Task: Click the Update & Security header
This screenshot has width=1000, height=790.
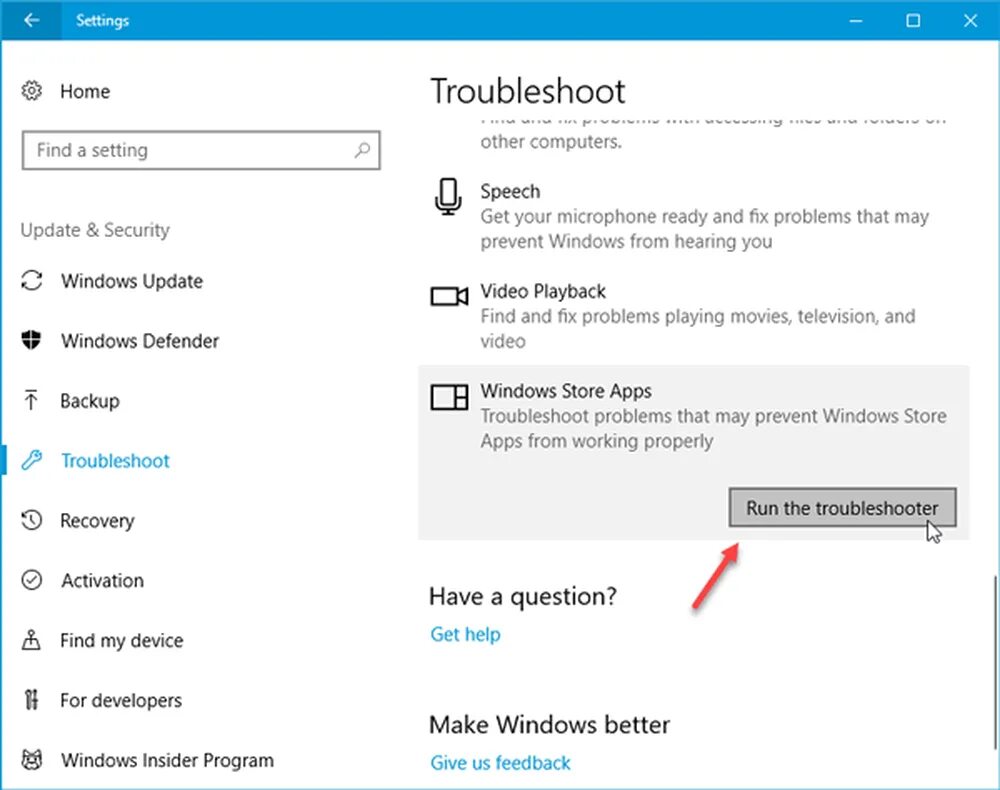Action: click(95, 230)
